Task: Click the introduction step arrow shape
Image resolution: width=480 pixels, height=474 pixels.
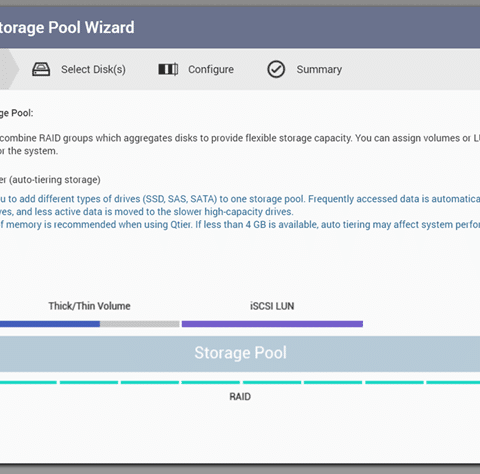Action: [9, 69]
